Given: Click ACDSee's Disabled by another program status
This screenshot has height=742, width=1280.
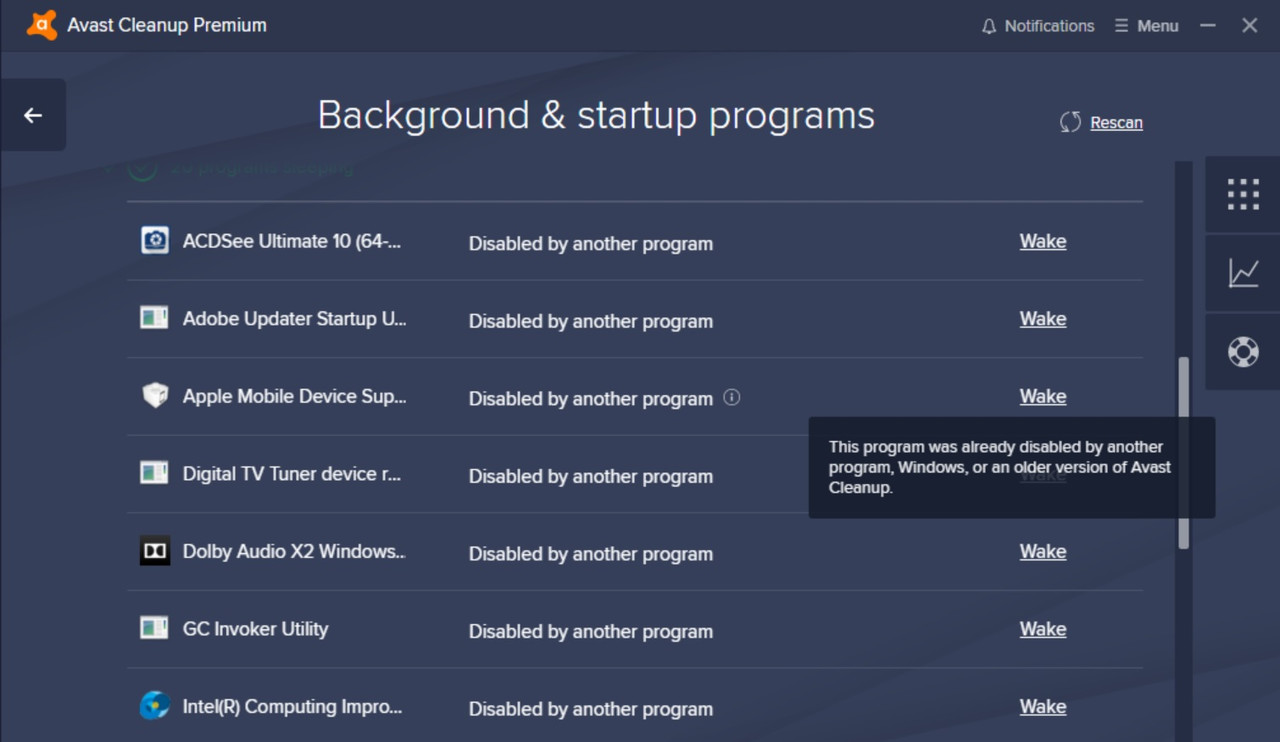Looking at the screenshot, I should [x=591, y=243].
